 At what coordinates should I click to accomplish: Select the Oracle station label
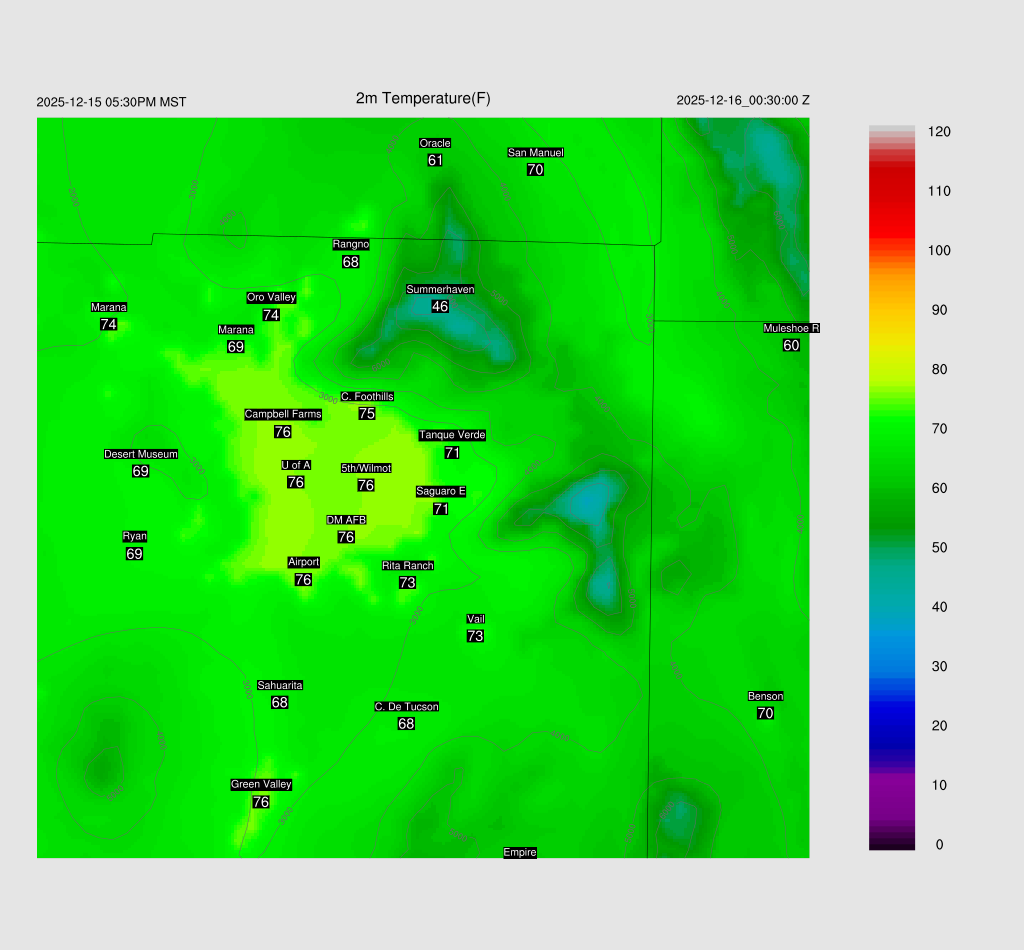tap(435, 143)
